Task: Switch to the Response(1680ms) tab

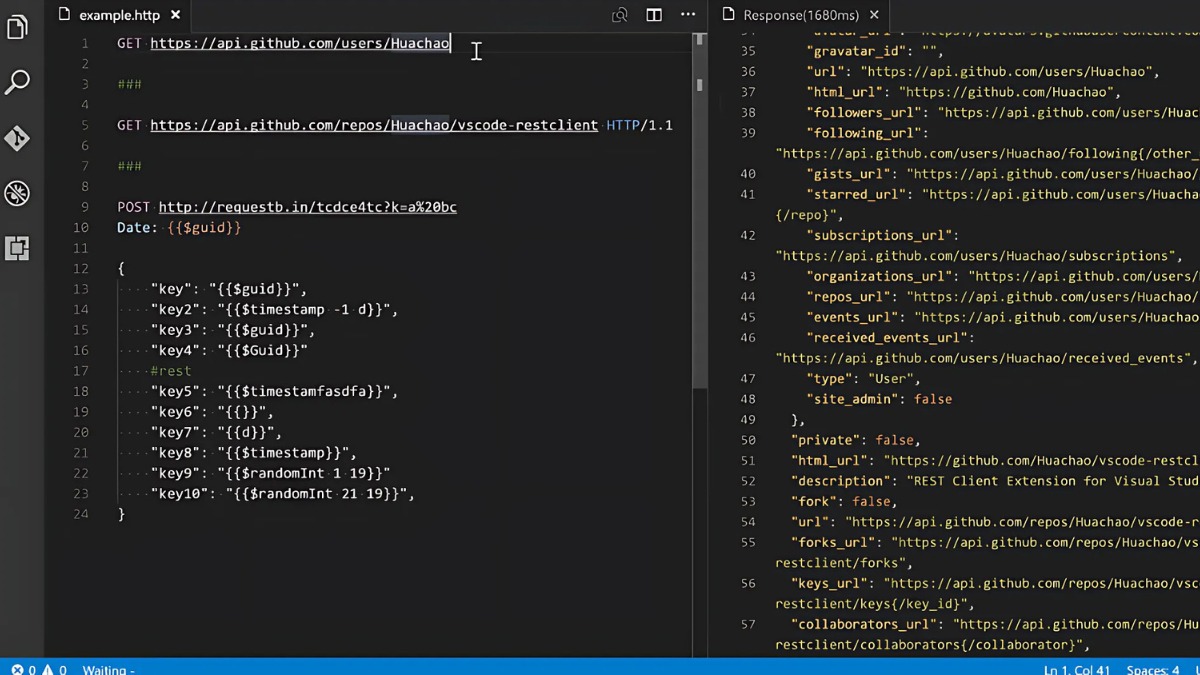Action: coord(795,15)
